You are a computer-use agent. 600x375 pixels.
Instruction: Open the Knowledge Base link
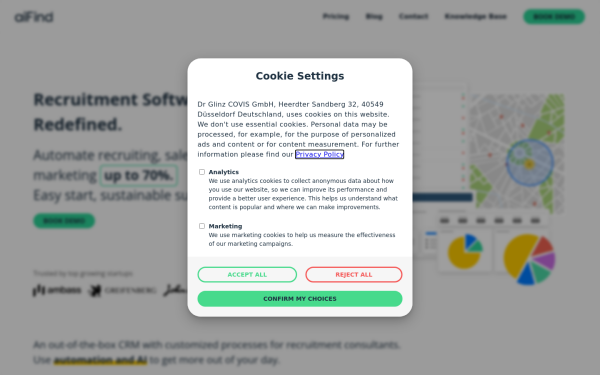[475, 16]
